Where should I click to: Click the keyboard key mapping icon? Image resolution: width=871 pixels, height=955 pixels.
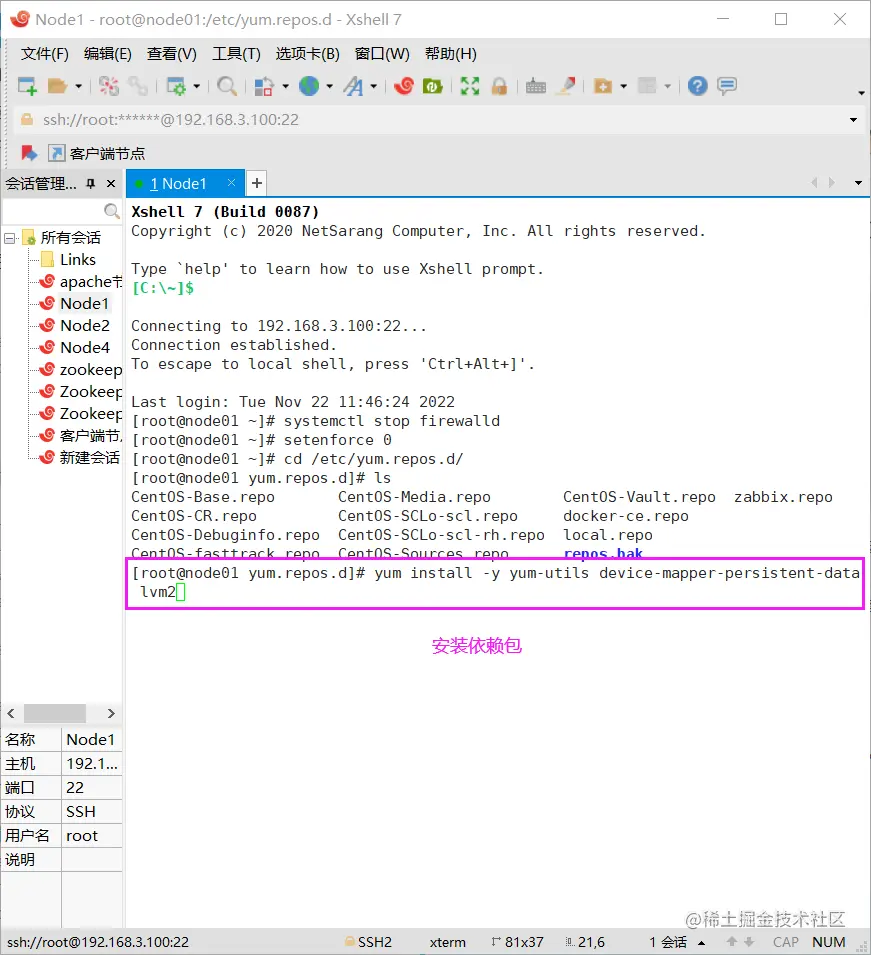[x=536, y=86]
